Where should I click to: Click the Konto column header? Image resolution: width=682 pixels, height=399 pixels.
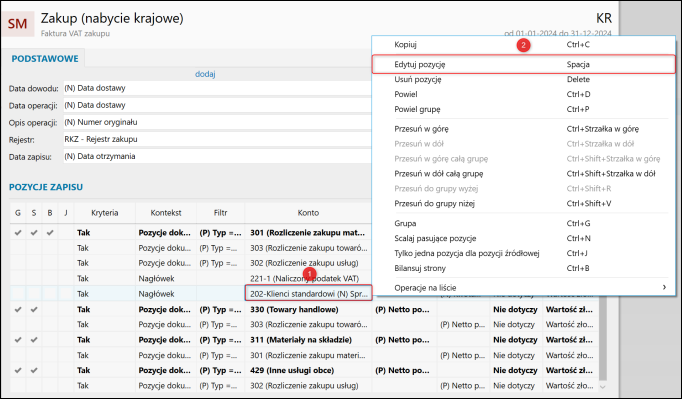308,213
